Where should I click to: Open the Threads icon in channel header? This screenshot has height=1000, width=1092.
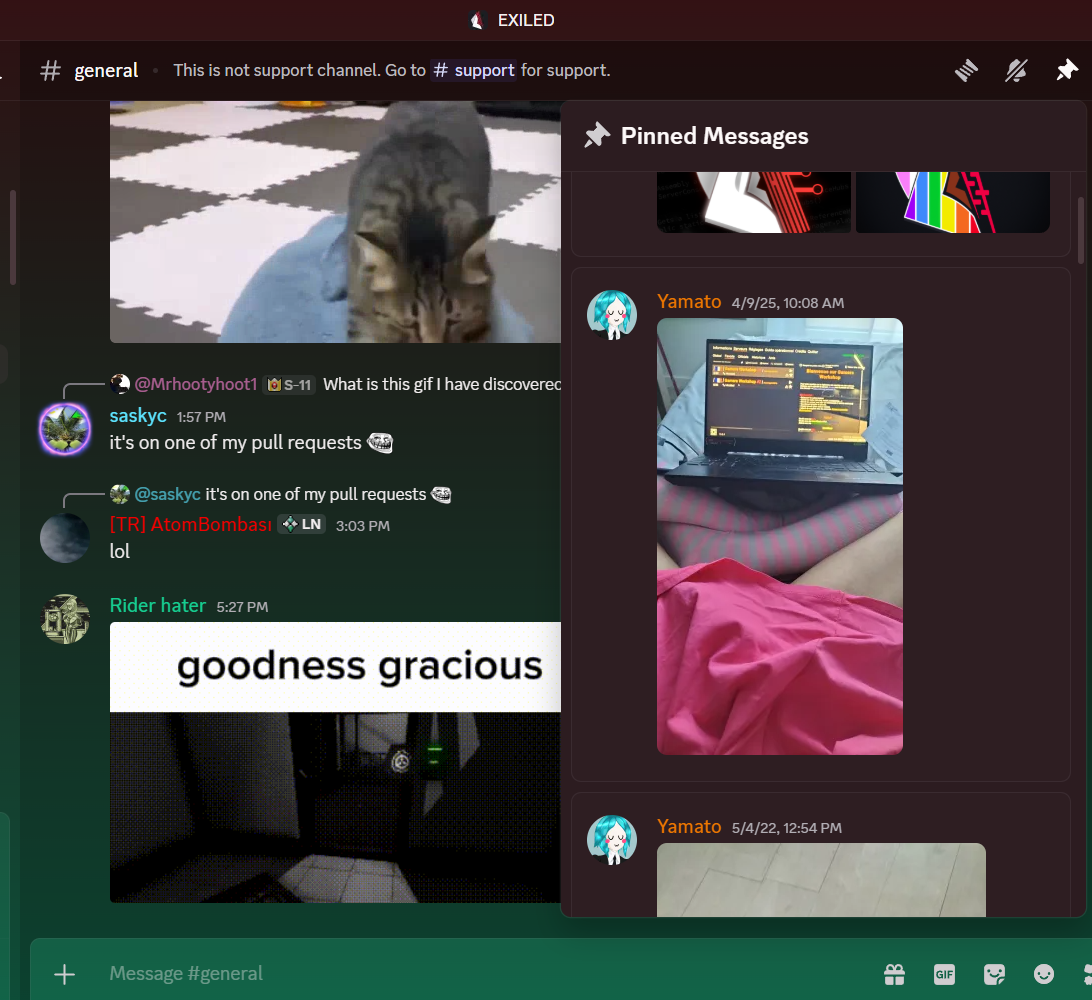966,70
